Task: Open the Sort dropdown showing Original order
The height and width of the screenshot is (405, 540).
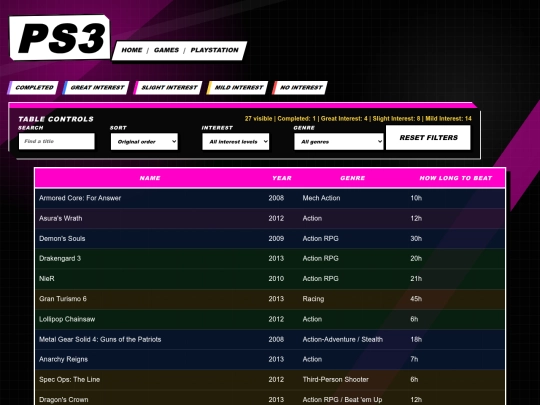Action: tap(144, 142)
